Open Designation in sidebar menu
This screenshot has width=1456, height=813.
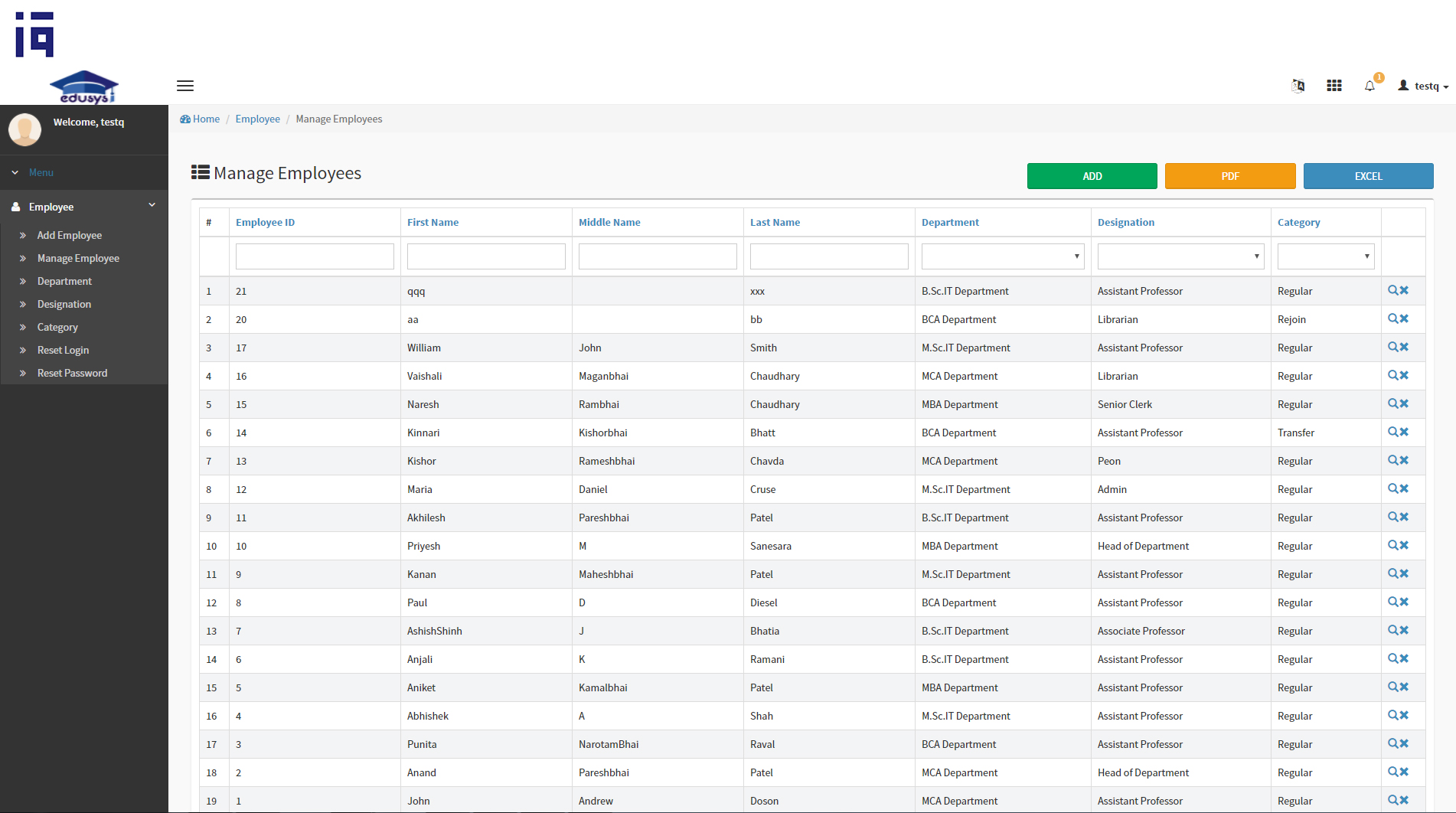coord(64,304)
